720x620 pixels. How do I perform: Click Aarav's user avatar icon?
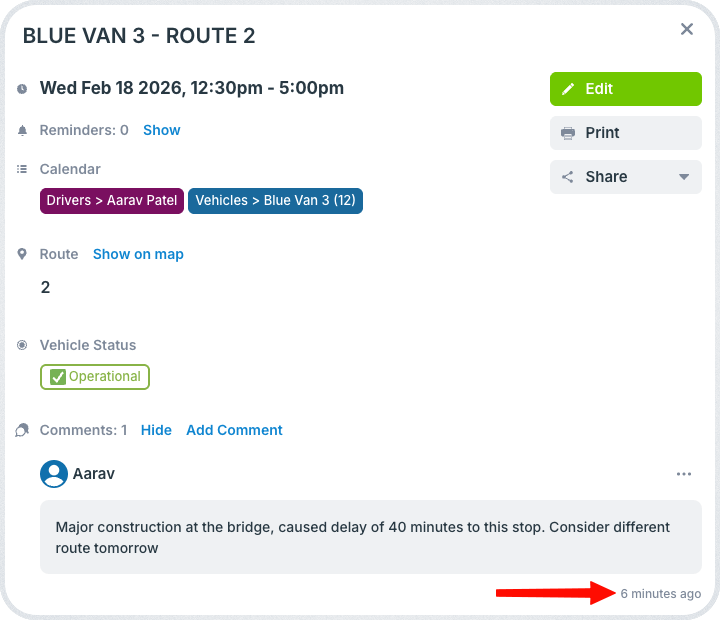(54, 474)
